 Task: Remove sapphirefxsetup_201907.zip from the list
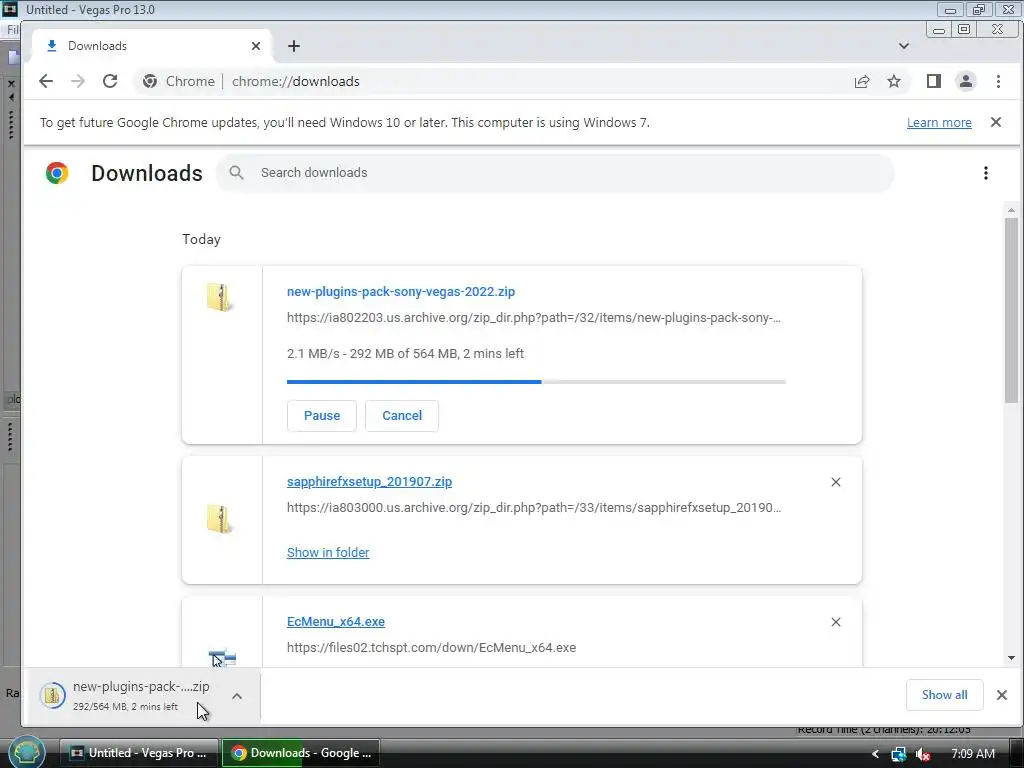tap(836, 482)
